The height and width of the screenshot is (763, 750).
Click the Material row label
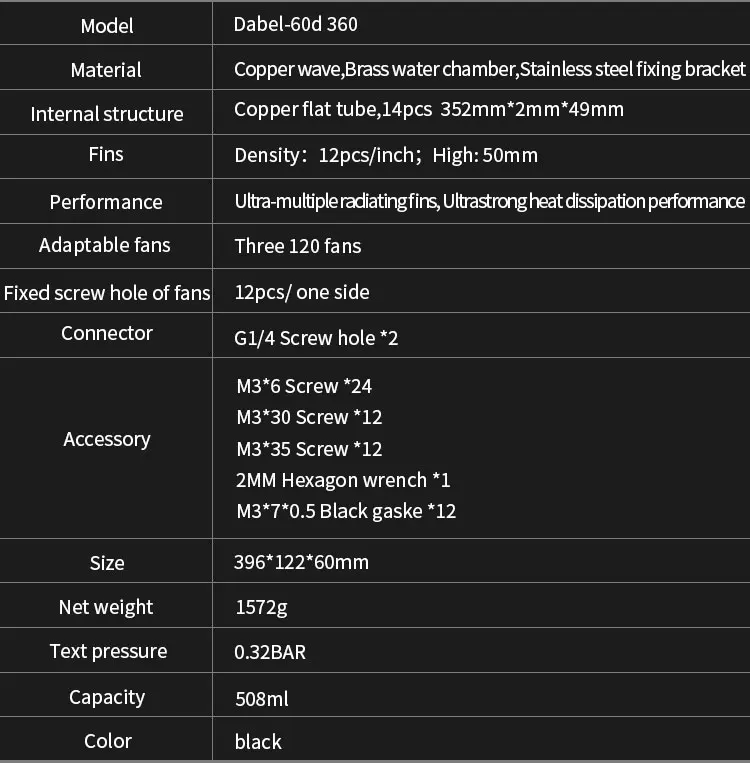point(106,70)
